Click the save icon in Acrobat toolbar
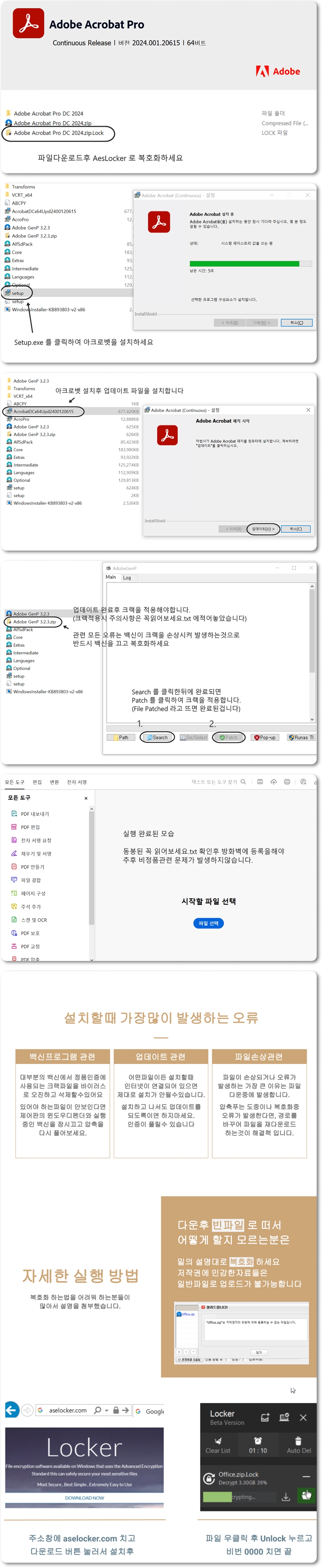 click(260, 782)
